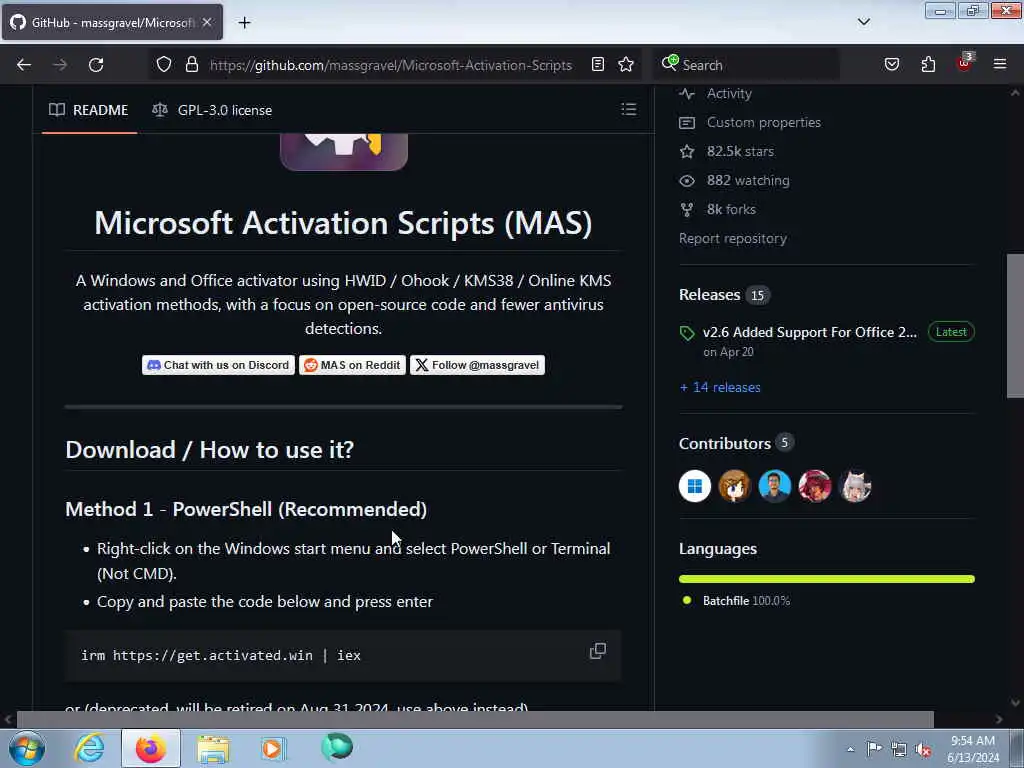The height and width of the screenshot is (768, 1024).
Task: Open the README outline list icon
Action: [628, 109]
